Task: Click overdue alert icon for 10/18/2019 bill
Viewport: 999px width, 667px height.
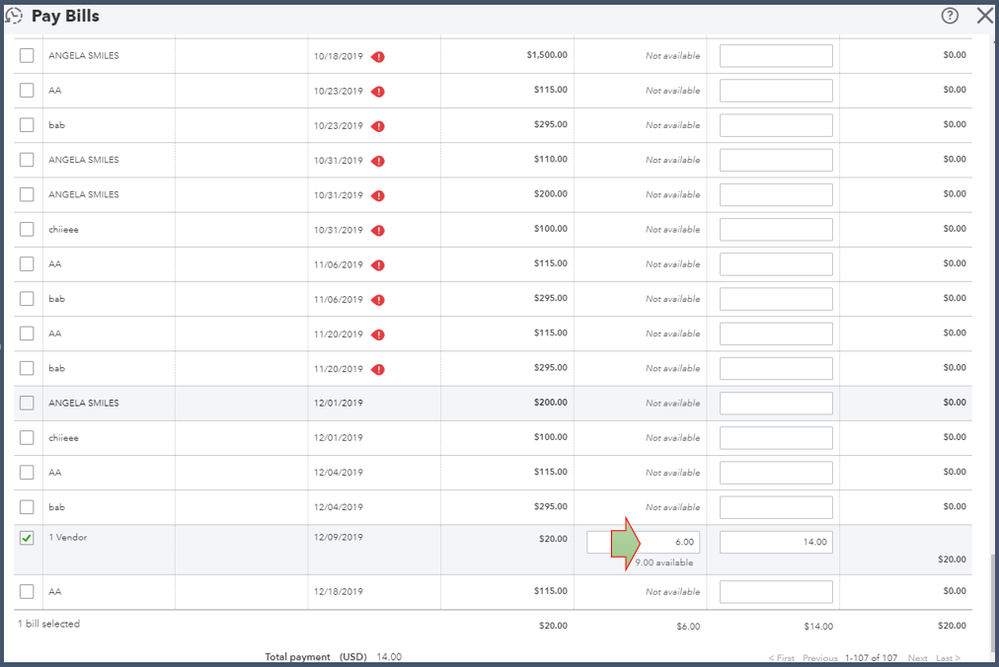Action: click(x=378, y=57)
